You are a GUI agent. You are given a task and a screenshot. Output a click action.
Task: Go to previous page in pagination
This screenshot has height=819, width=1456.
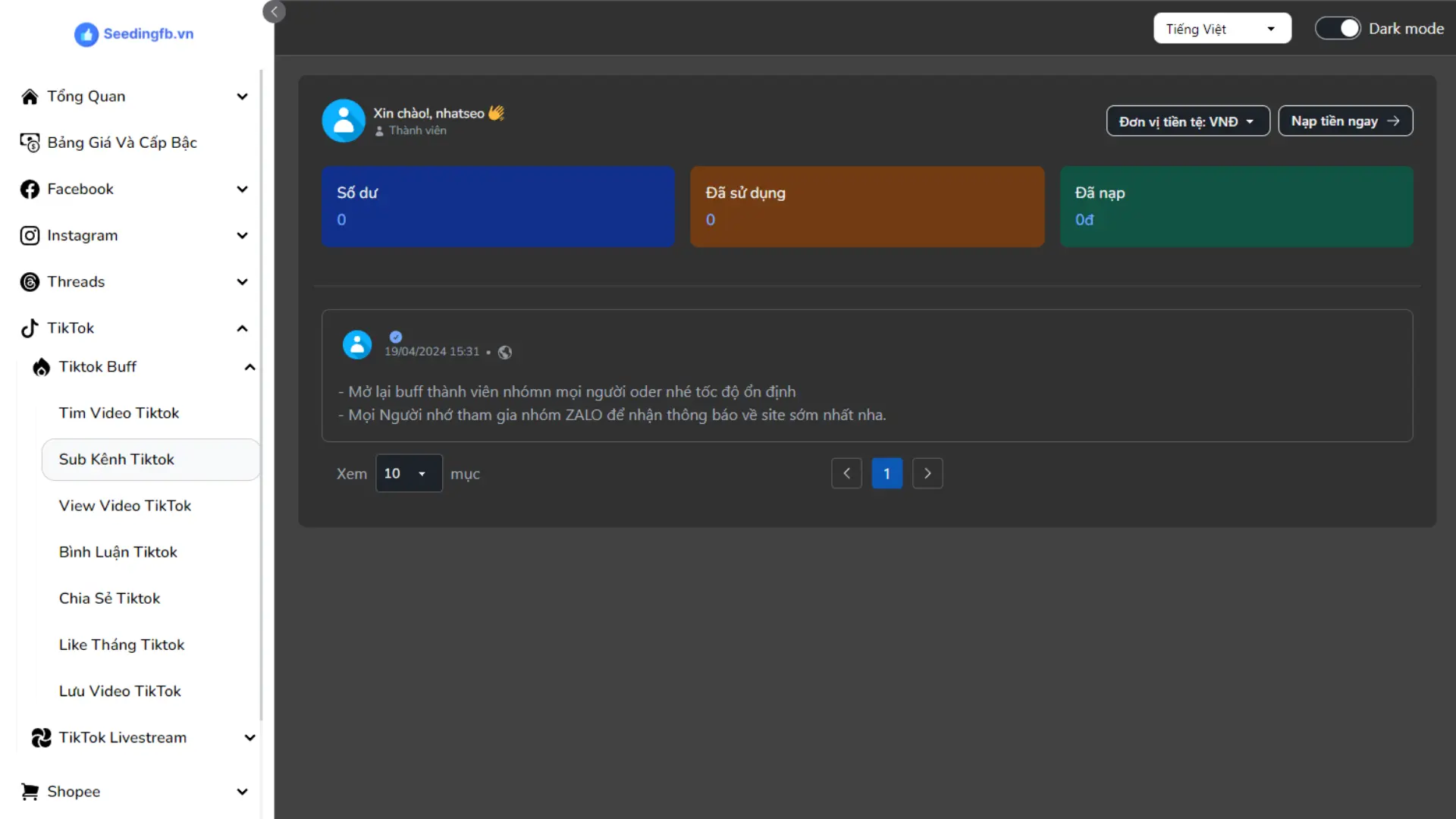click(x=846, y=473)
